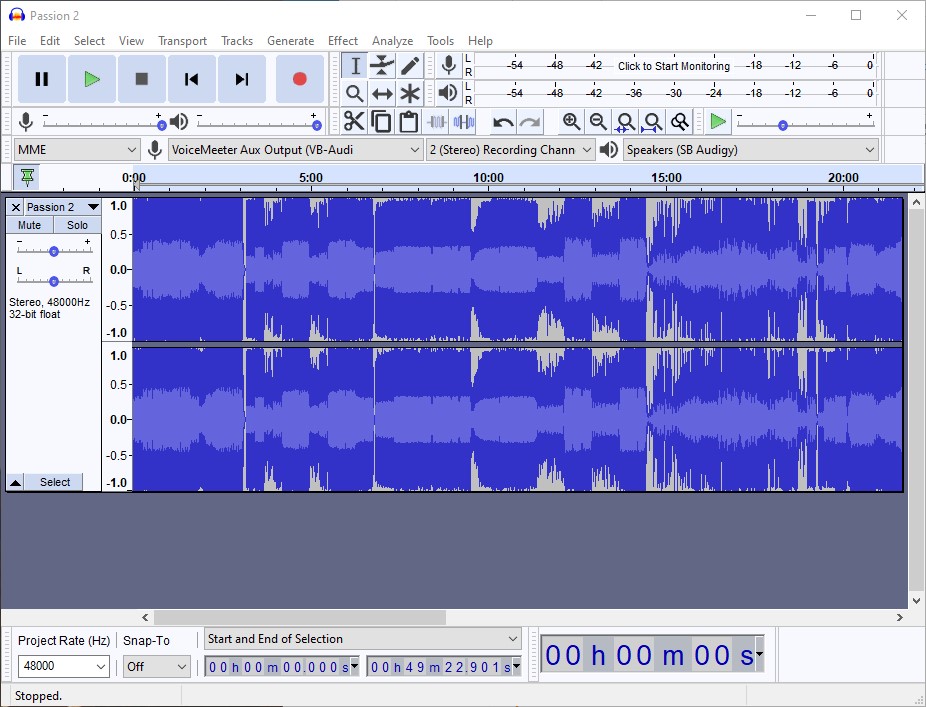The image size is (926, 707).
Task: Open the selection end time format arrow
Action: coord(516,667)
